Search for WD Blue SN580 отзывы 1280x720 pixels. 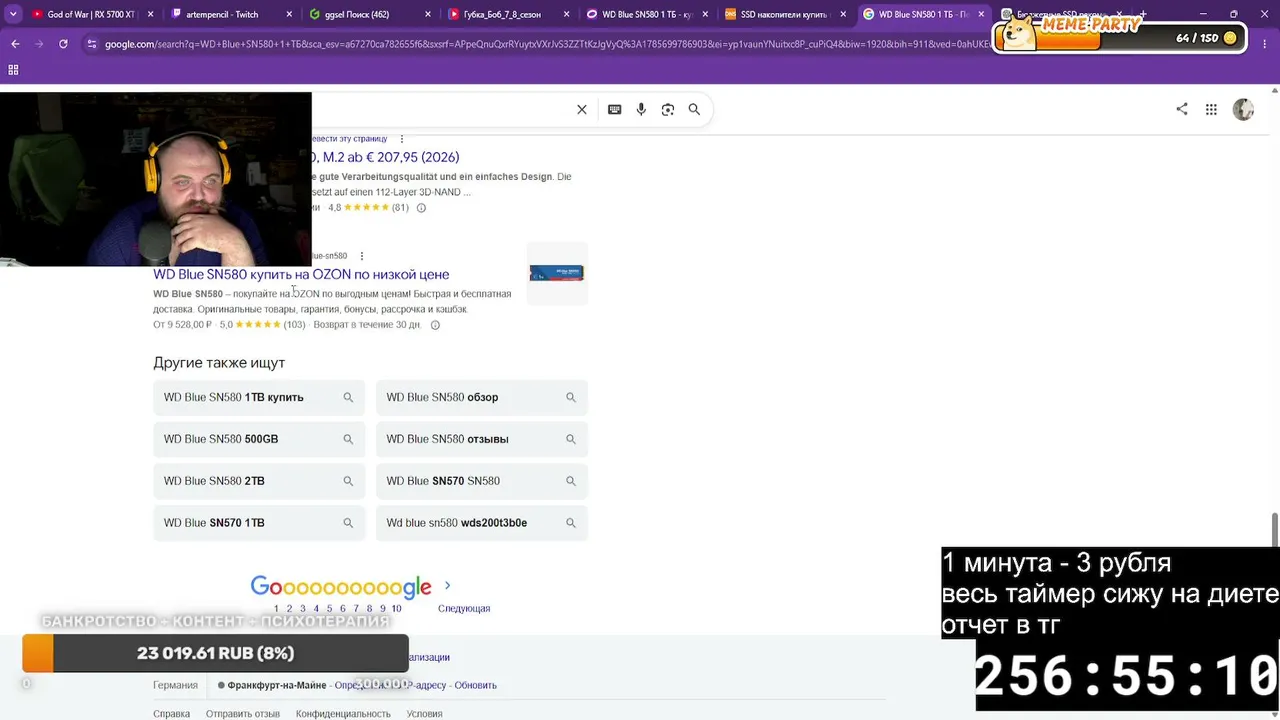482,439
